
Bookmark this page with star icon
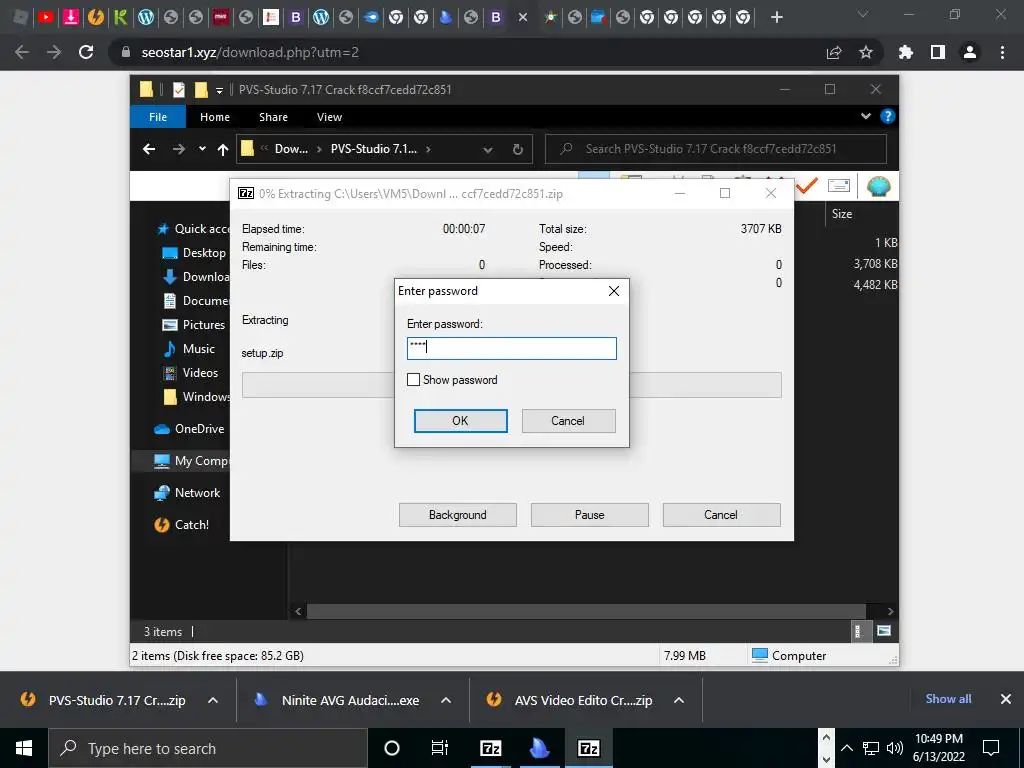(866, 52)
